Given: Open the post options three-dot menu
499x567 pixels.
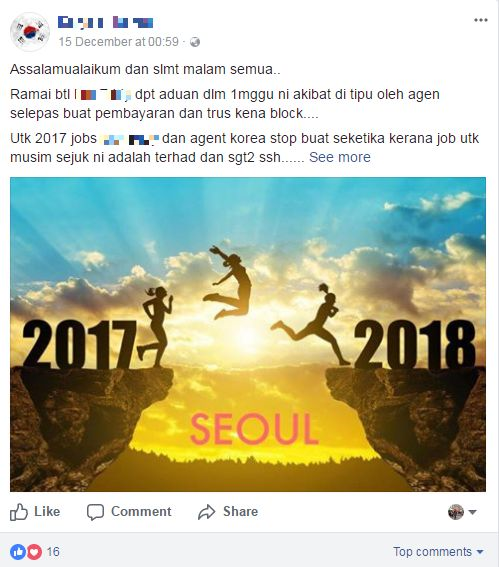Looking at the screenshot, I should 481,20.
